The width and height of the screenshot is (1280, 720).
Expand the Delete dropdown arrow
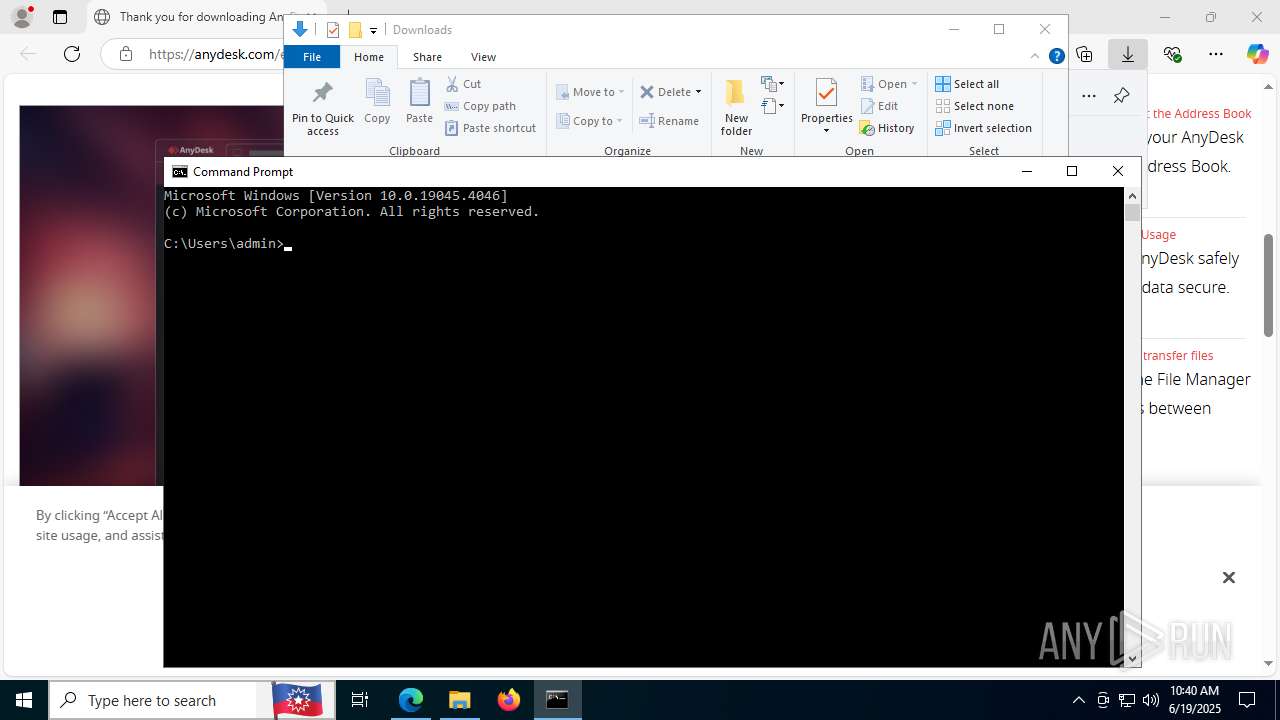pos(698,92)
